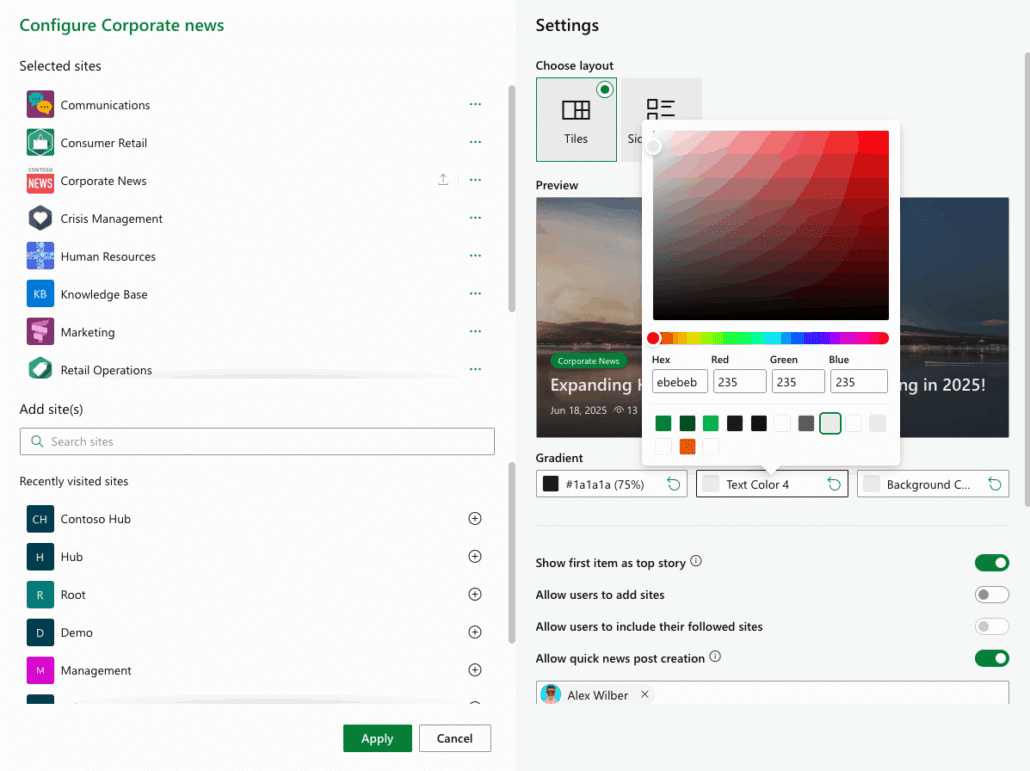Image resolution: width=1030 pixels, height=771 pixels.
Task: Enable Allow users to add sites
Action: [x=991, y=595]
